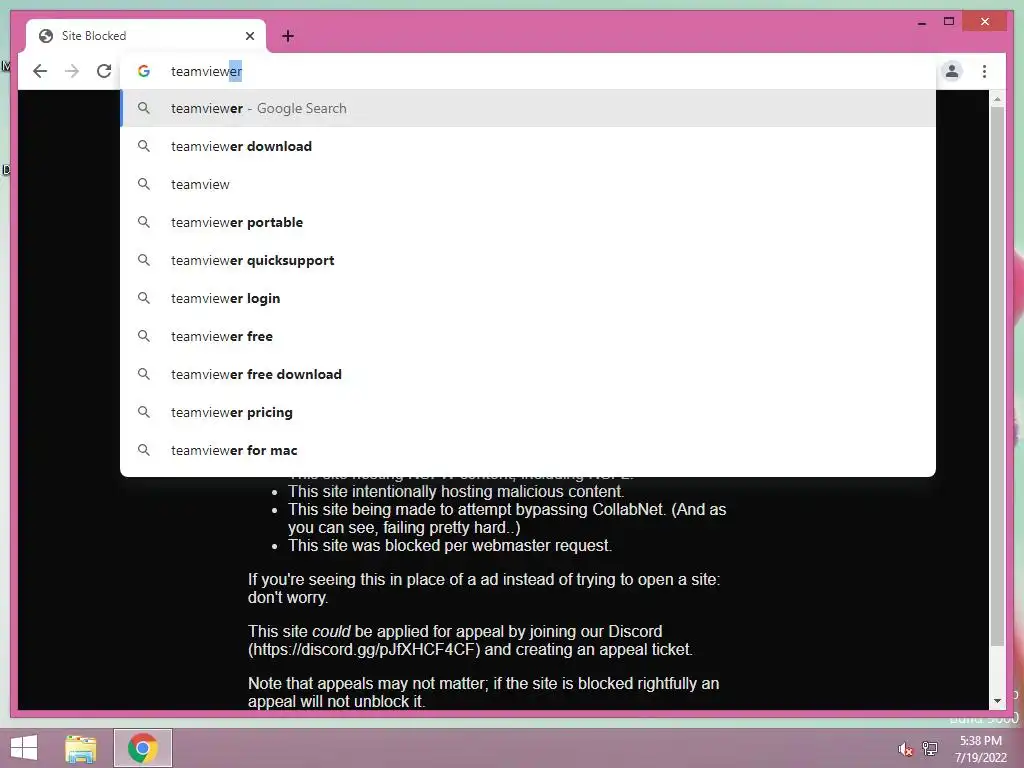Select teamviewer login suggestion
1024x768 pixels.
tap(528, 298)
